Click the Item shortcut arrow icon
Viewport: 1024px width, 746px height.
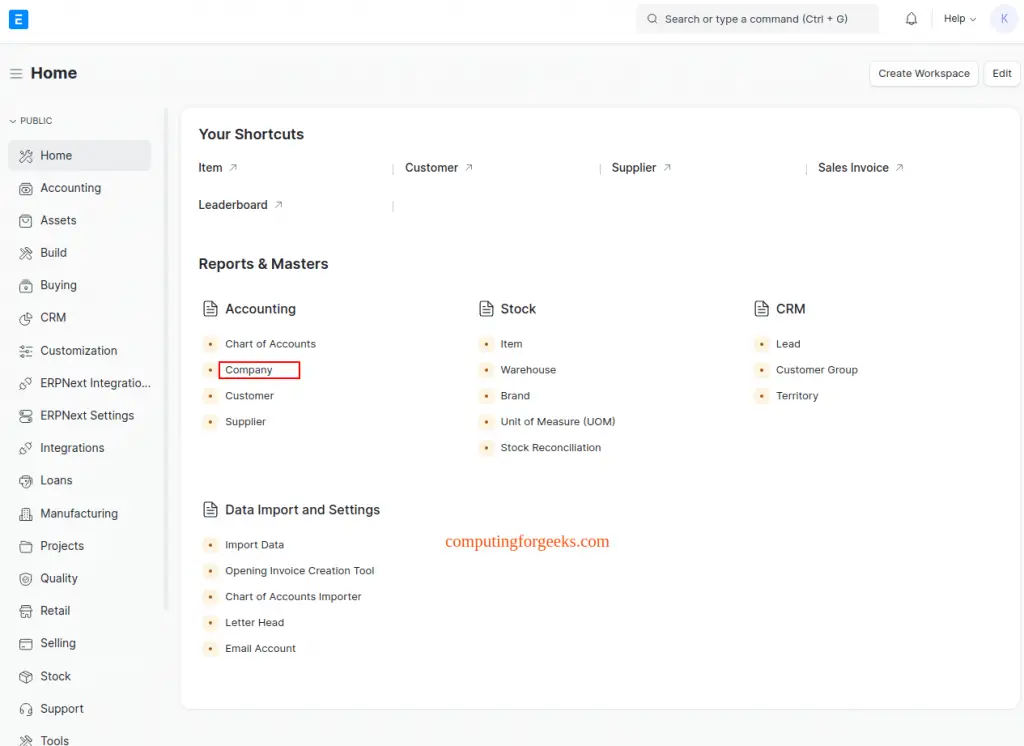coord(233,168)
